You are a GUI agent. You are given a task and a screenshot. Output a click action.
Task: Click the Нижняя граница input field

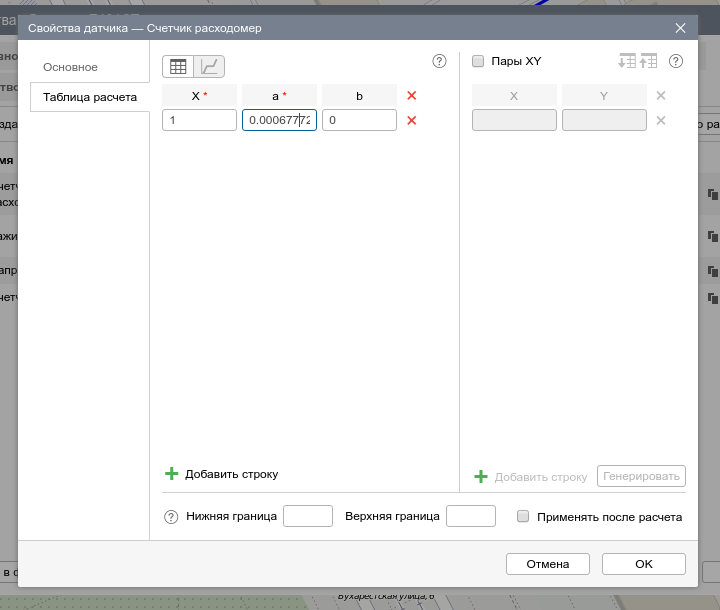(308, 516)
